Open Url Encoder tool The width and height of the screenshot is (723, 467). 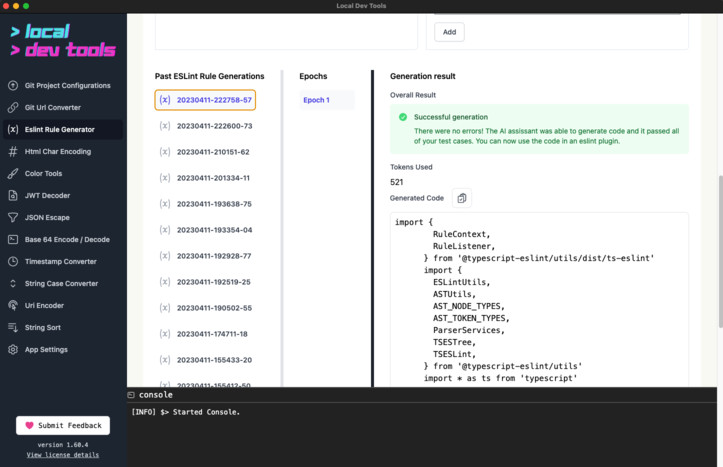click(x=63, y=305)
